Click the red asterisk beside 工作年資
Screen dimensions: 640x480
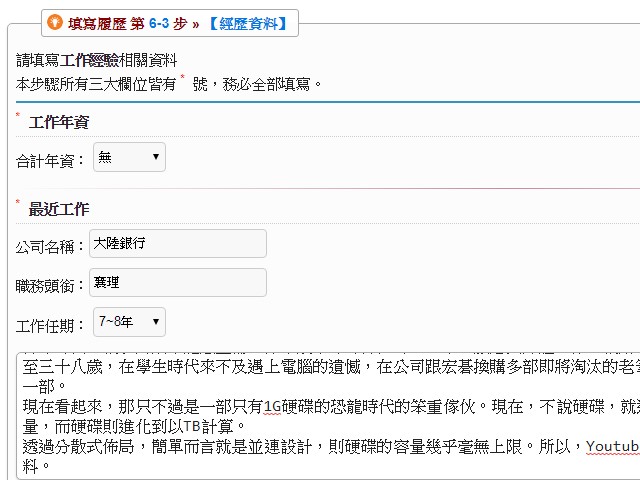(18, 116)
